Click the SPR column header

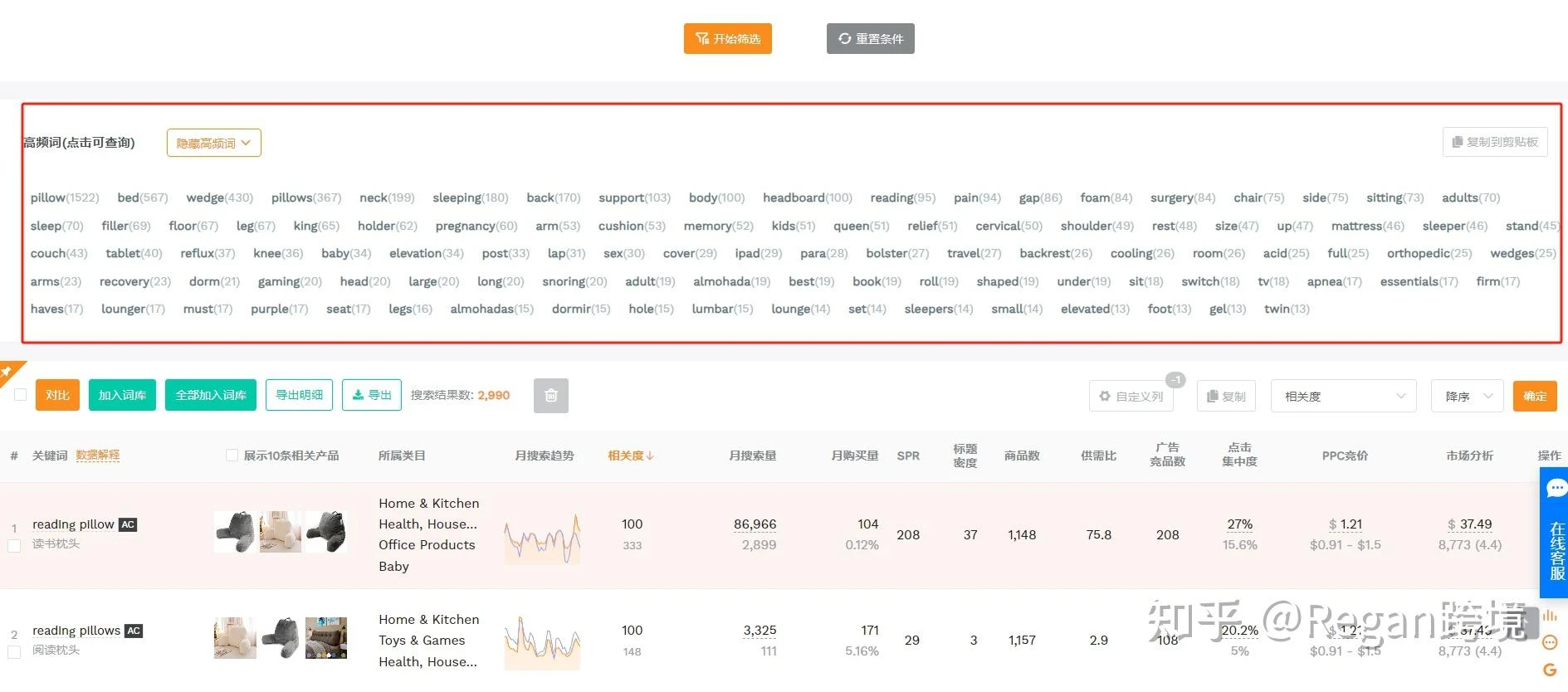click(908, 456)
